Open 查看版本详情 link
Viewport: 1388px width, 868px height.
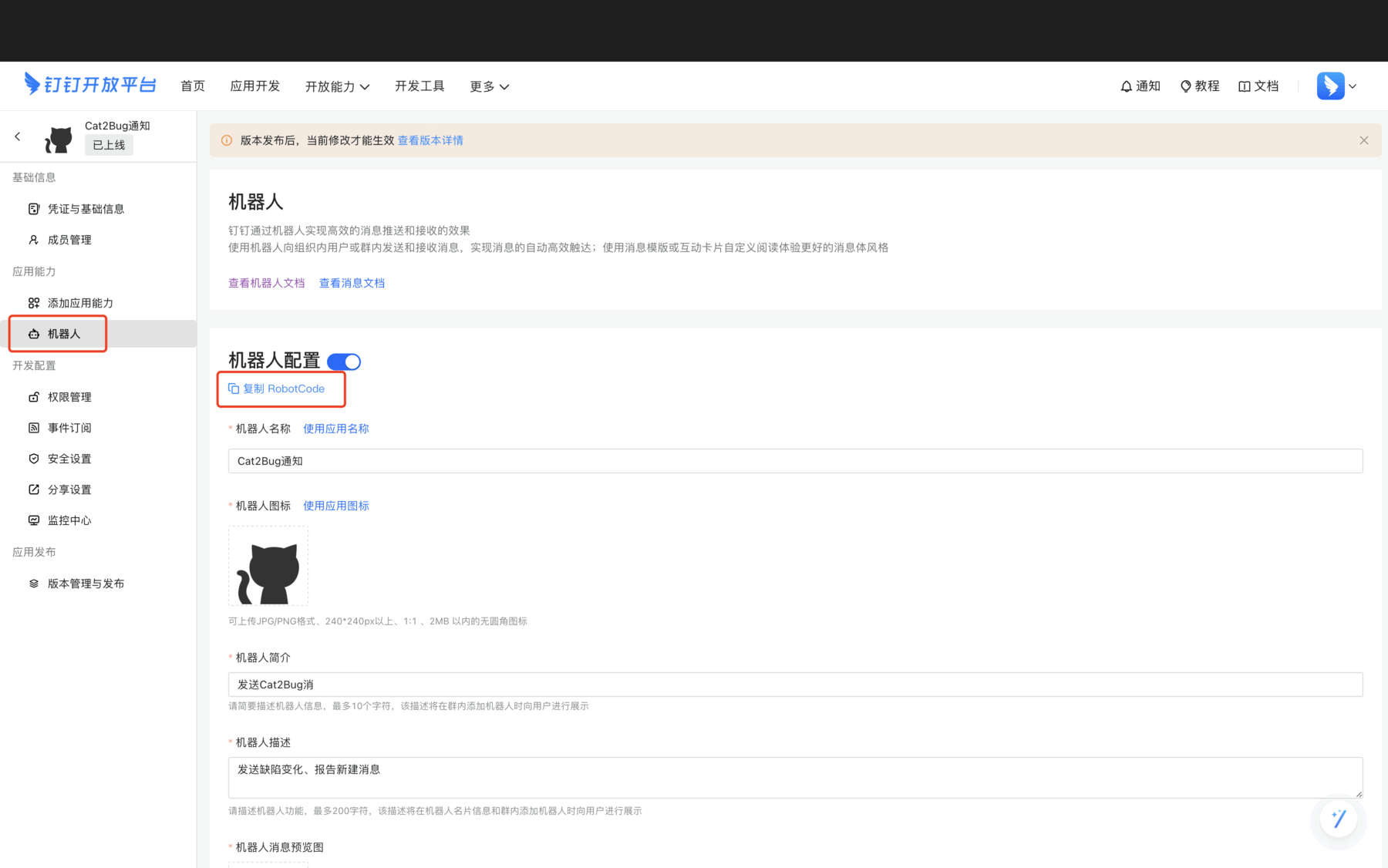430,140
